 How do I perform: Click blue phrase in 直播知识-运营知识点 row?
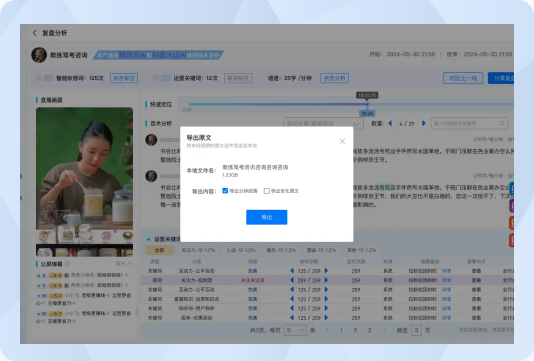coord(252,299)
